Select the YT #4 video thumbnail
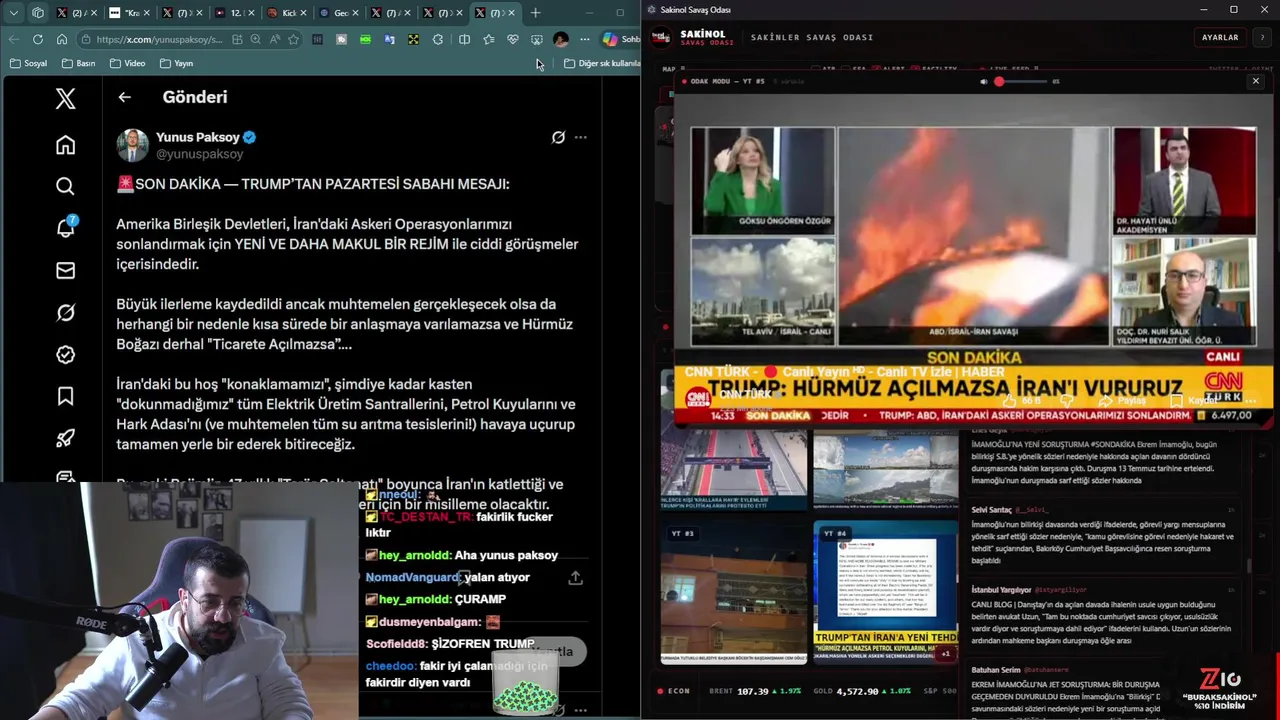This screenshot has height=720, width=1280. coord(886,592)
